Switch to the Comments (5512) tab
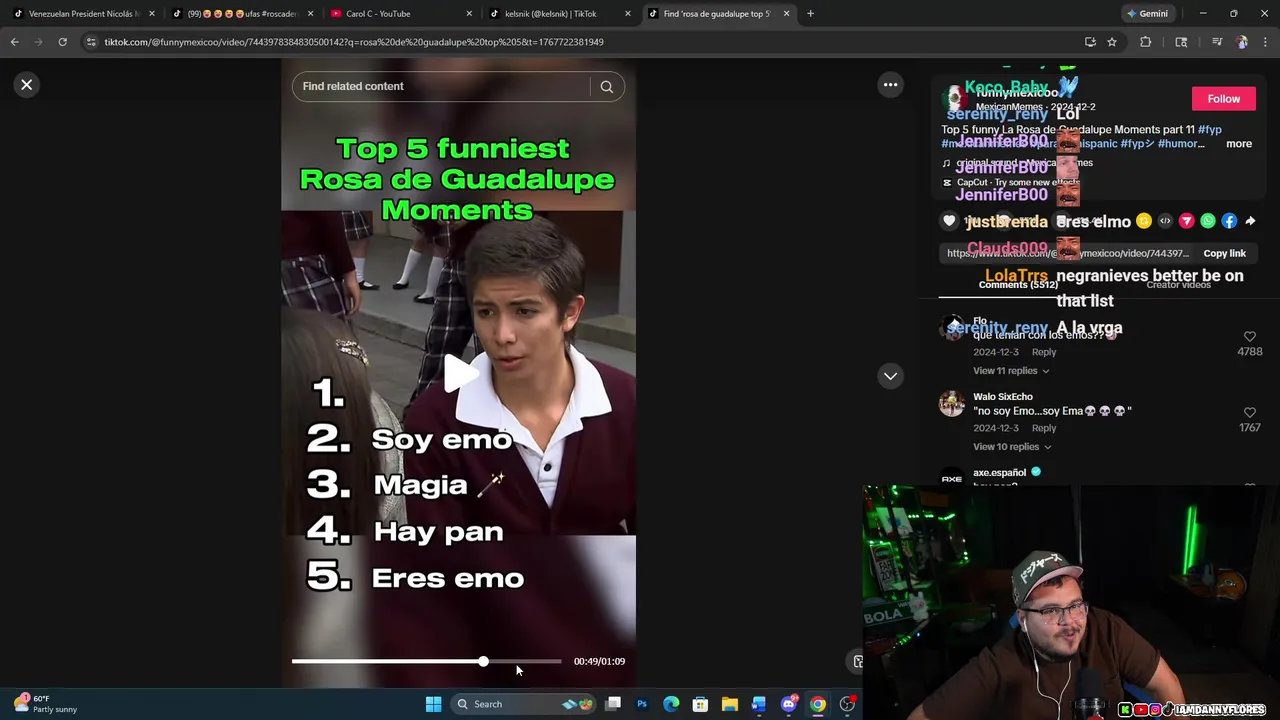Viewport: 1280px width, 720px height. [x=1018, y=285]
